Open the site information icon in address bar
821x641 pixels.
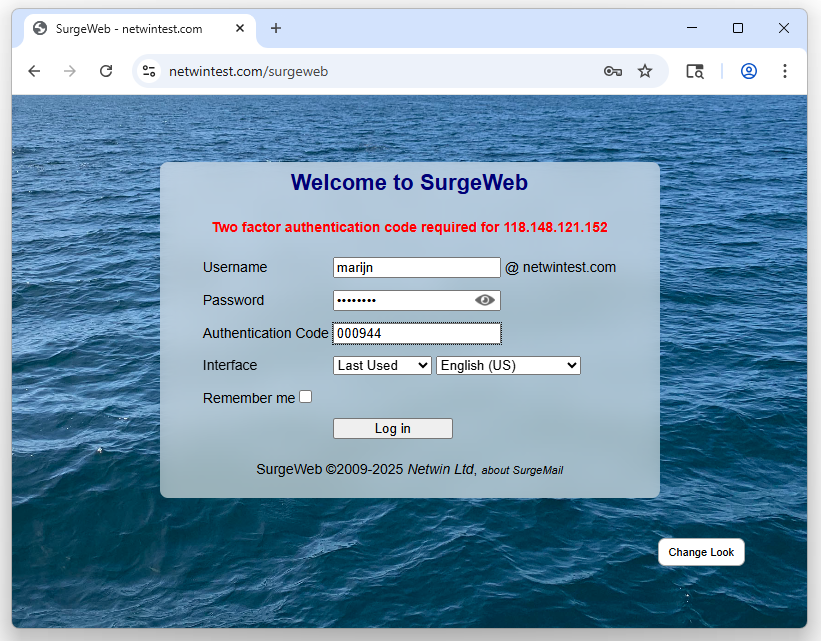pyautogui.click(x=149, y=71)
